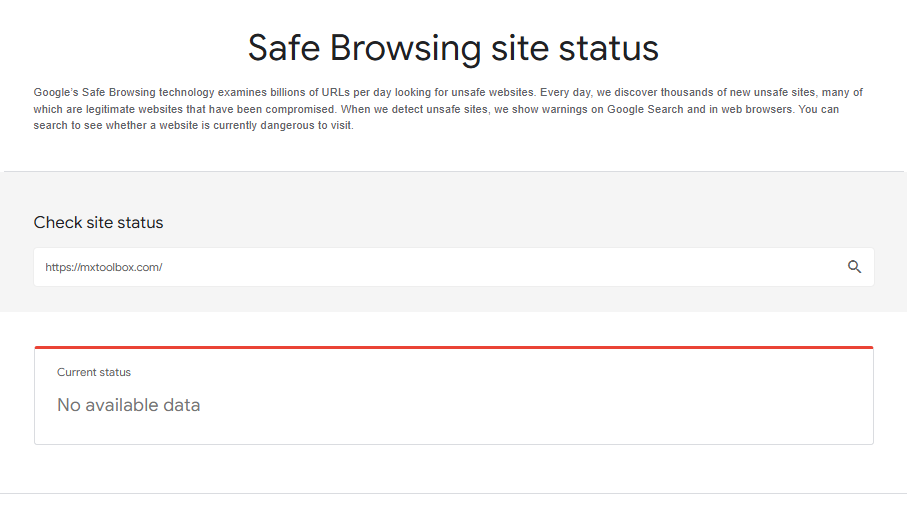Screen dimensions: 907x510
Task: Click the "No available data" status text
Action: 128,405
